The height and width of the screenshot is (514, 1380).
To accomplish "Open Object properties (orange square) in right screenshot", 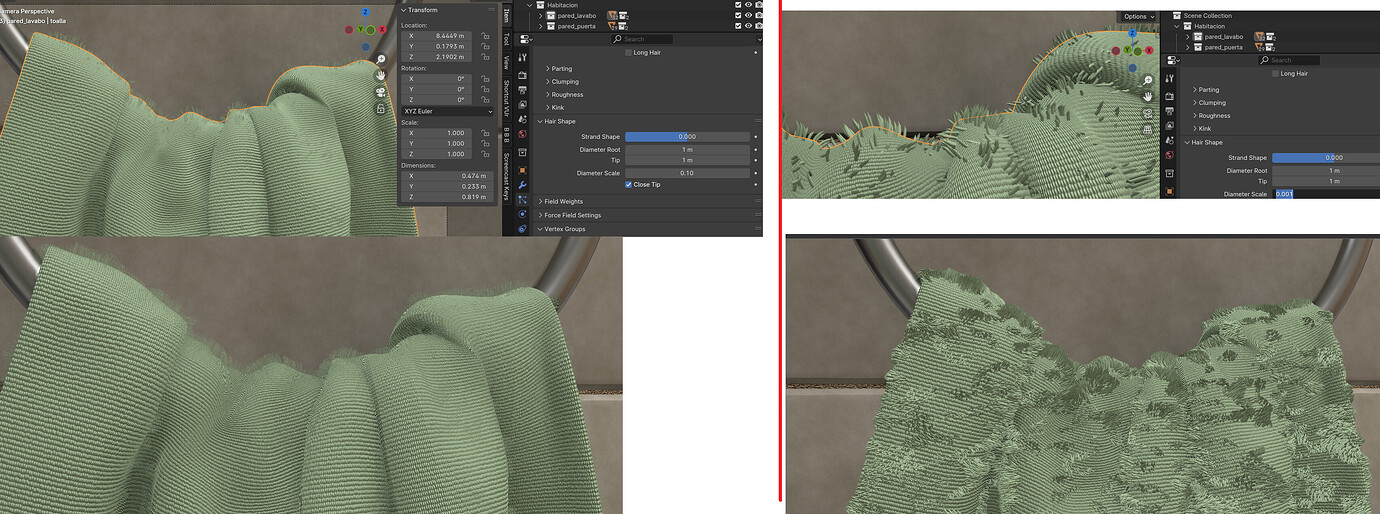I will pos(1169,189).
